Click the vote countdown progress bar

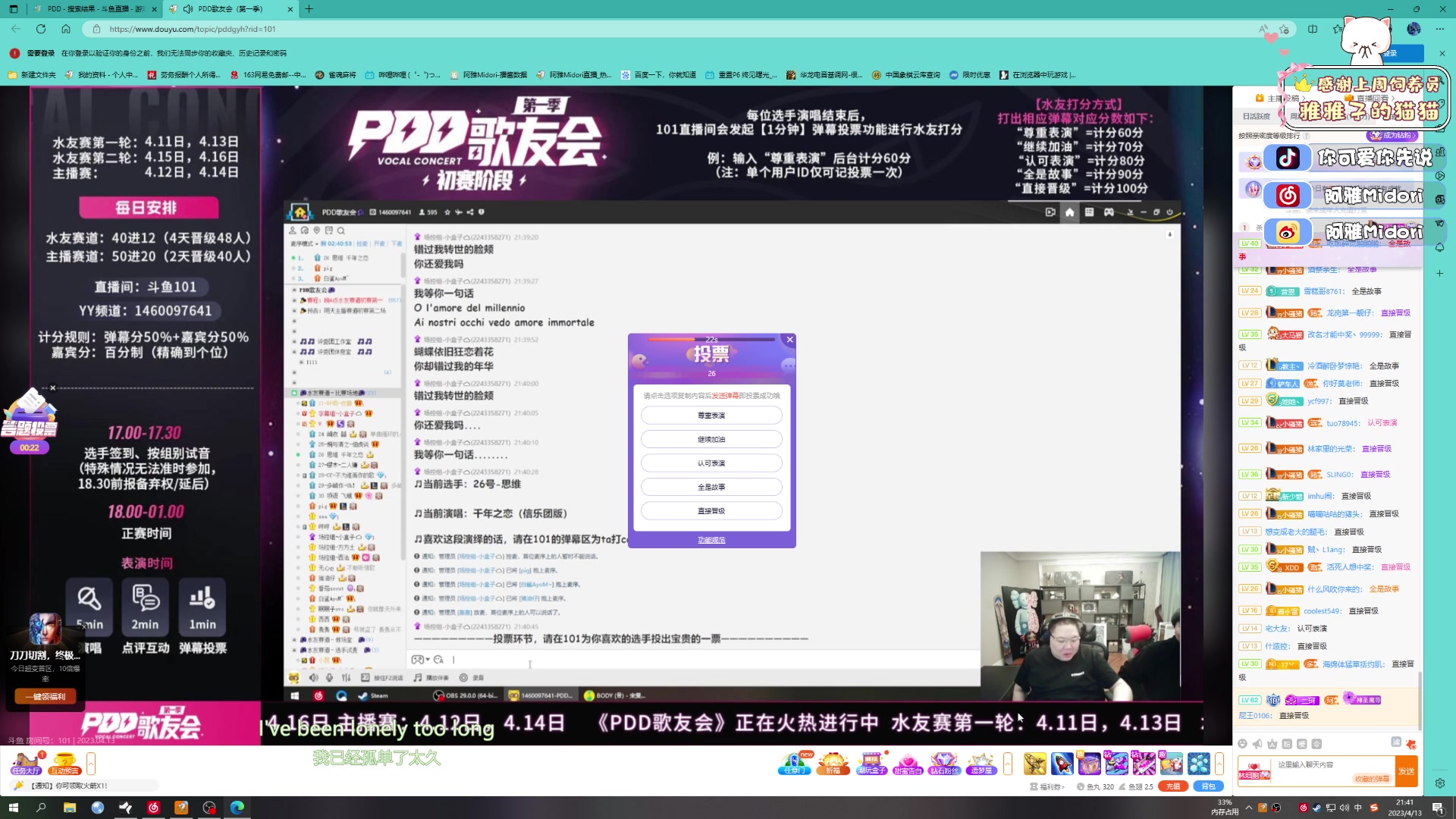coord(711,340)
